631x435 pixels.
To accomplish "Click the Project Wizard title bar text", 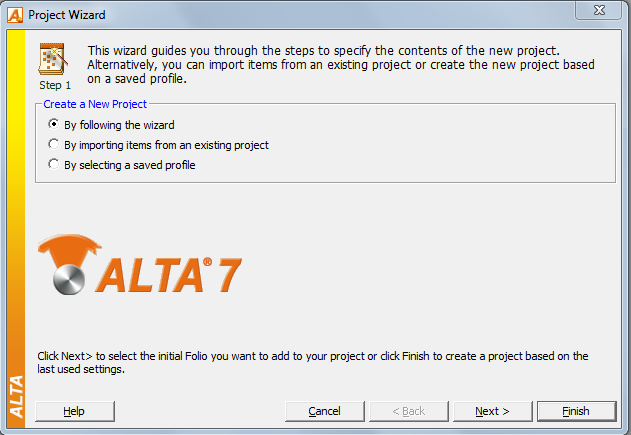I will pyautogui.click(x=67, y=15).
